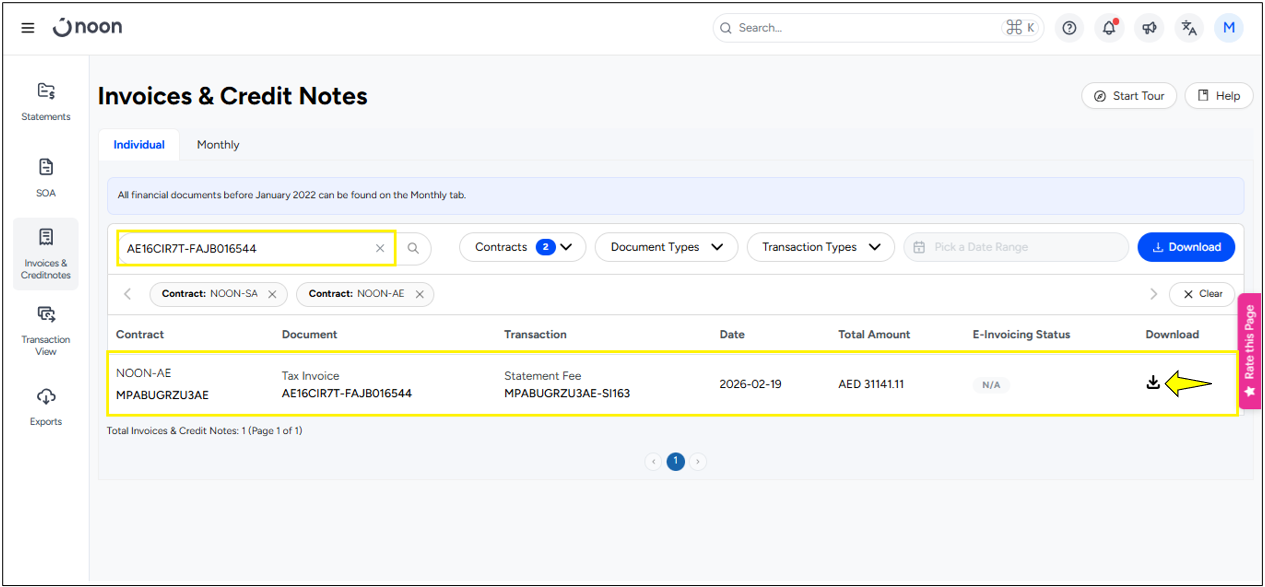Open the hamburger navigation menu
1265x587 pixels.
[x=28, y=28]
